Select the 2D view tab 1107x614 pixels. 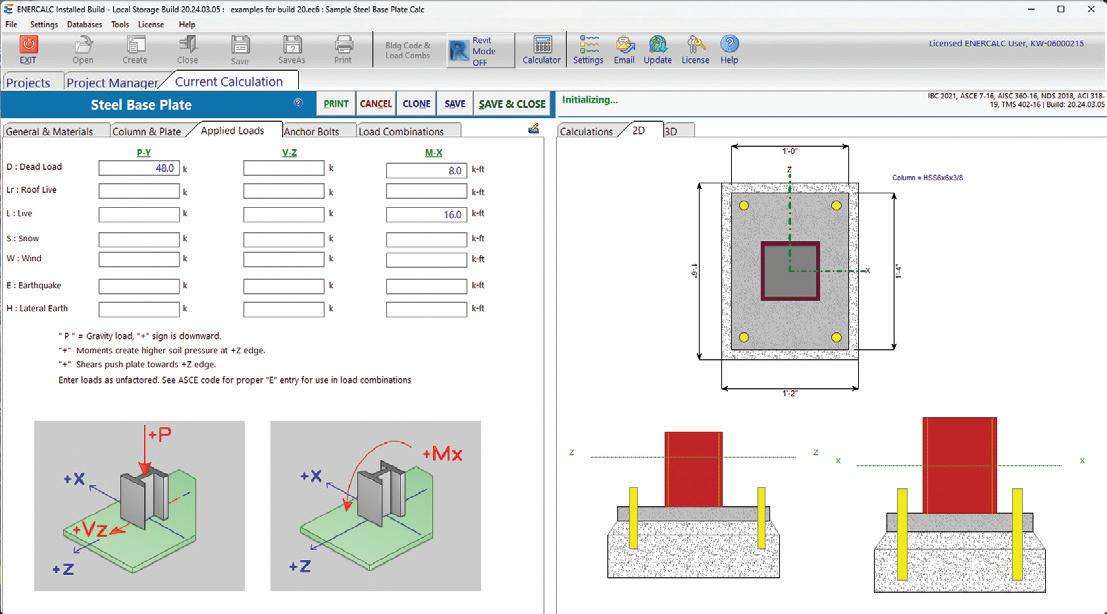[x=639, y=130]
